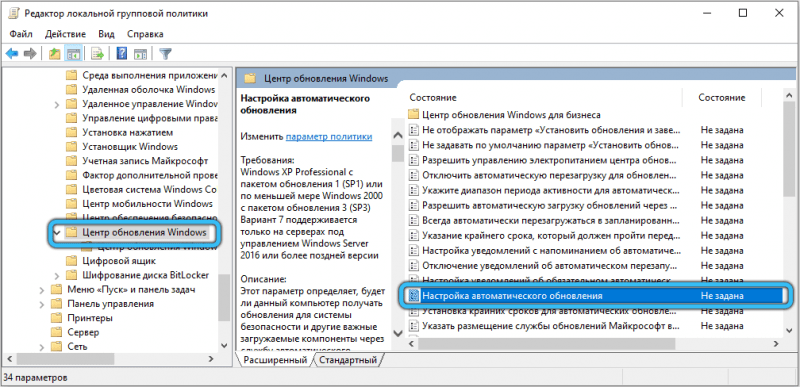The height and width of the screenshot is (387, 800).
Task: Select «Настройка уведомлений с напоминанием» policy
Action: point(551,251)
